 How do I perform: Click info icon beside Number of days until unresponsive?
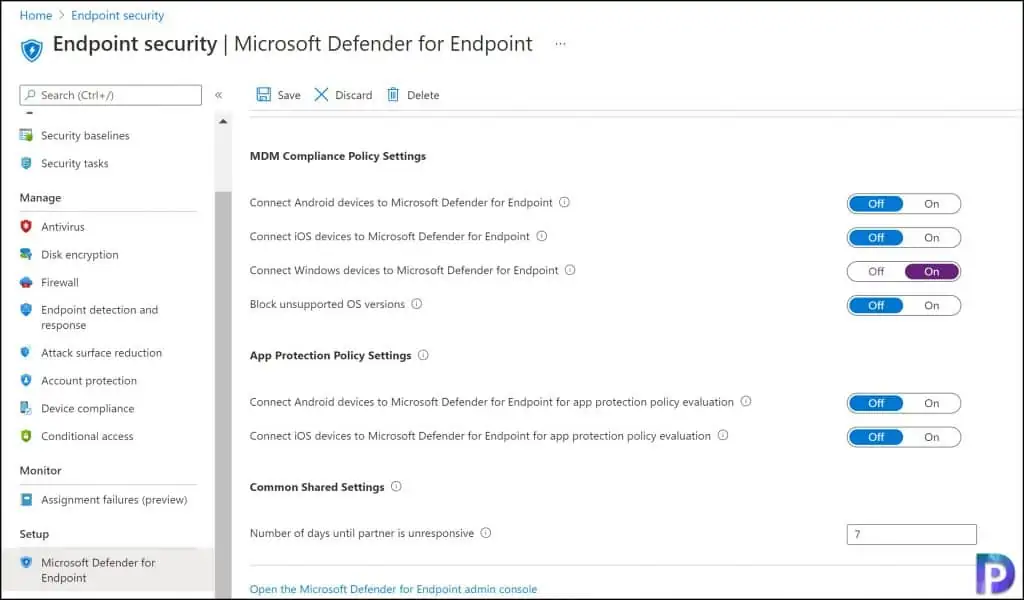486,533
